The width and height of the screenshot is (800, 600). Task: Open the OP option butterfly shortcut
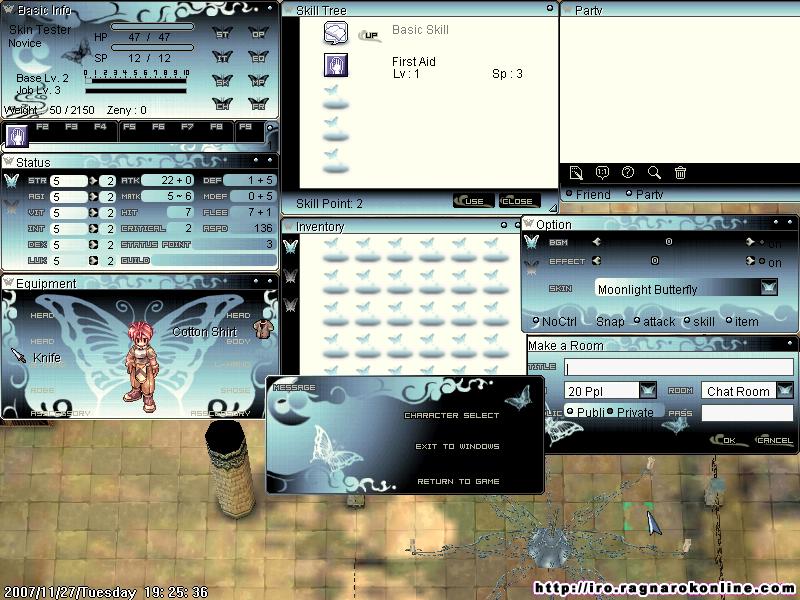(x=258, y=34)
